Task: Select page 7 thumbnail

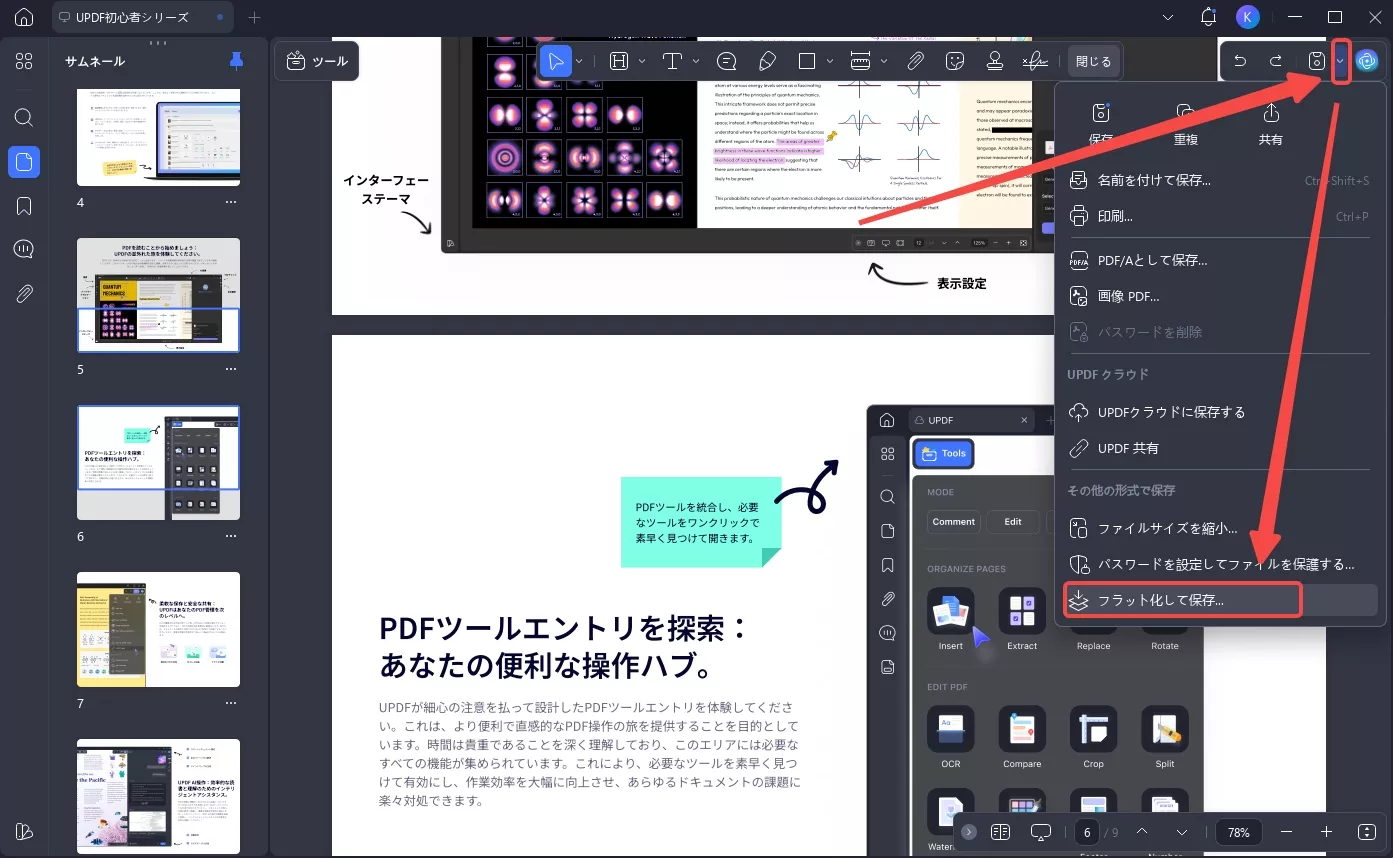Action: click(x=159, y=629)
